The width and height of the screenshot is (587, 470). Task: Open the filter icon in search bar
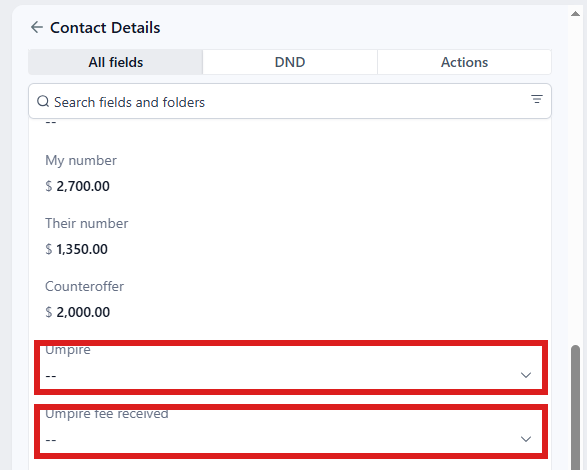point(536,99)
